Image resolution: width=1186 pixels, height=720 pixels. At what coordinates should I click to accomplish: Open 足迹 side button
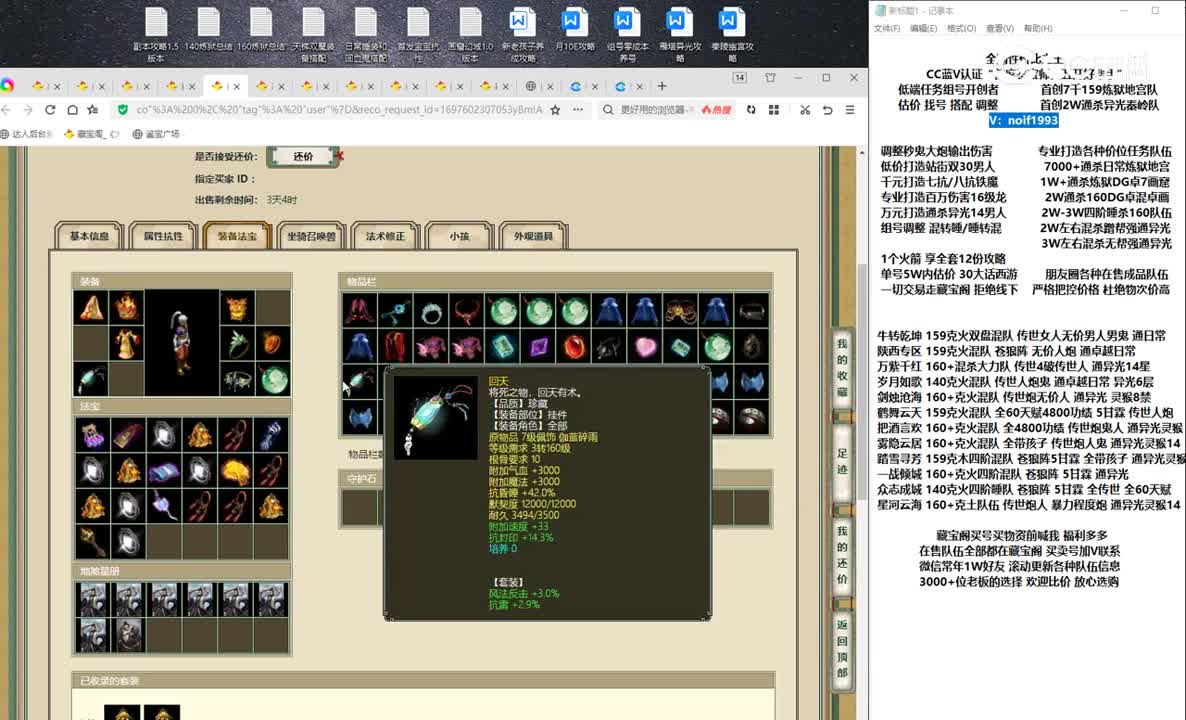[842, 461]
